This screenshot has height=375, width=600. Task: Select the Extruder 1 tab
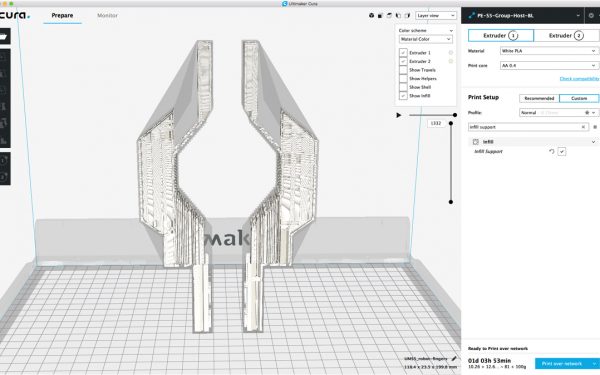point(501,36)
